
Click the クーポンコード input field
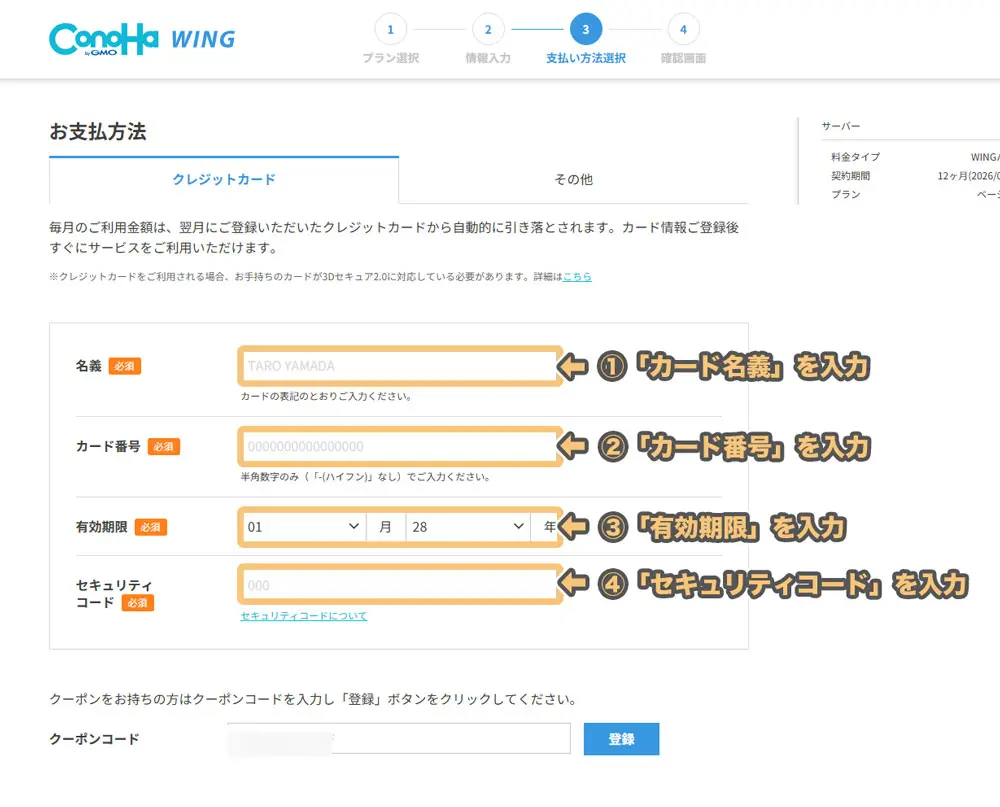tap(398, 738)
